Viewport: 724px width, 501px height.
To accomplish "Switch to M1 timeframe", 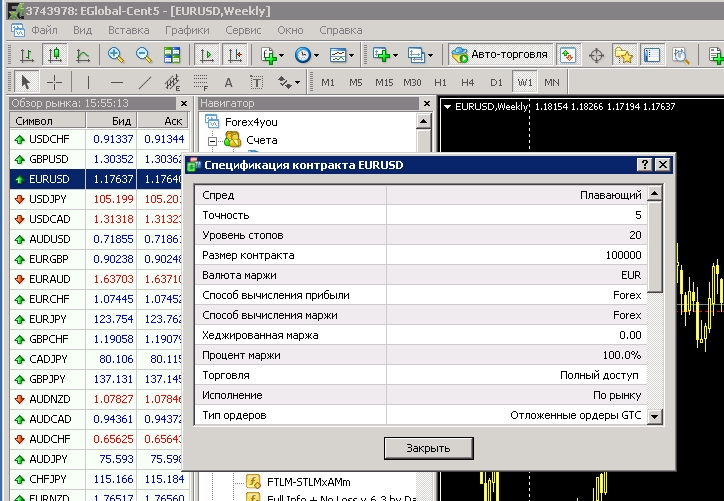I will pos(328,83).
